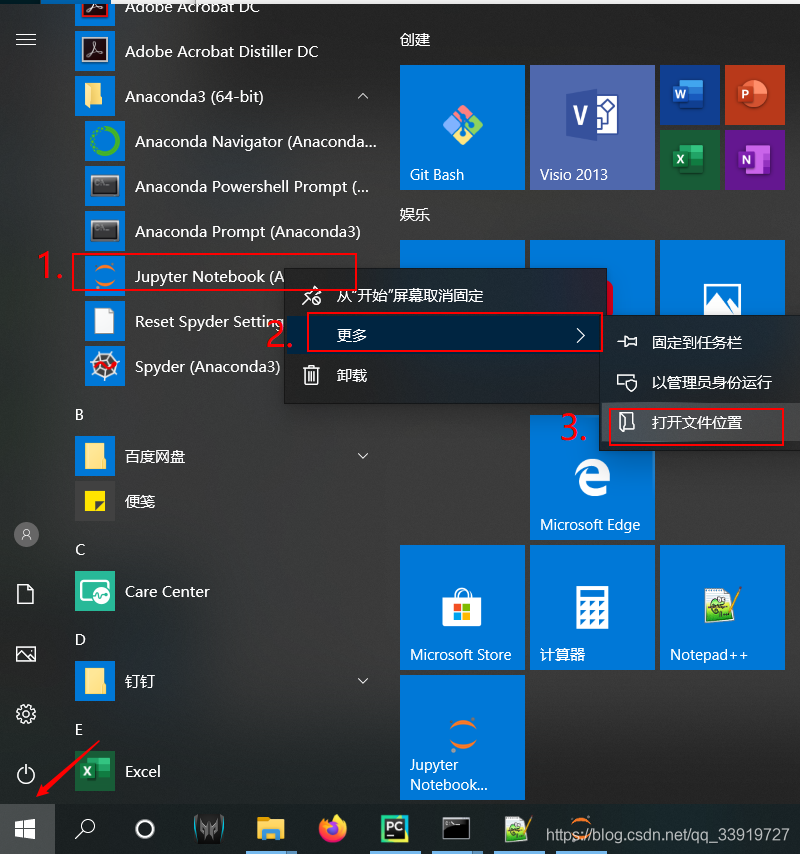Screen dimensions: 800x854
Task: Click the letter D section header
Action: (x=80, y=639)
